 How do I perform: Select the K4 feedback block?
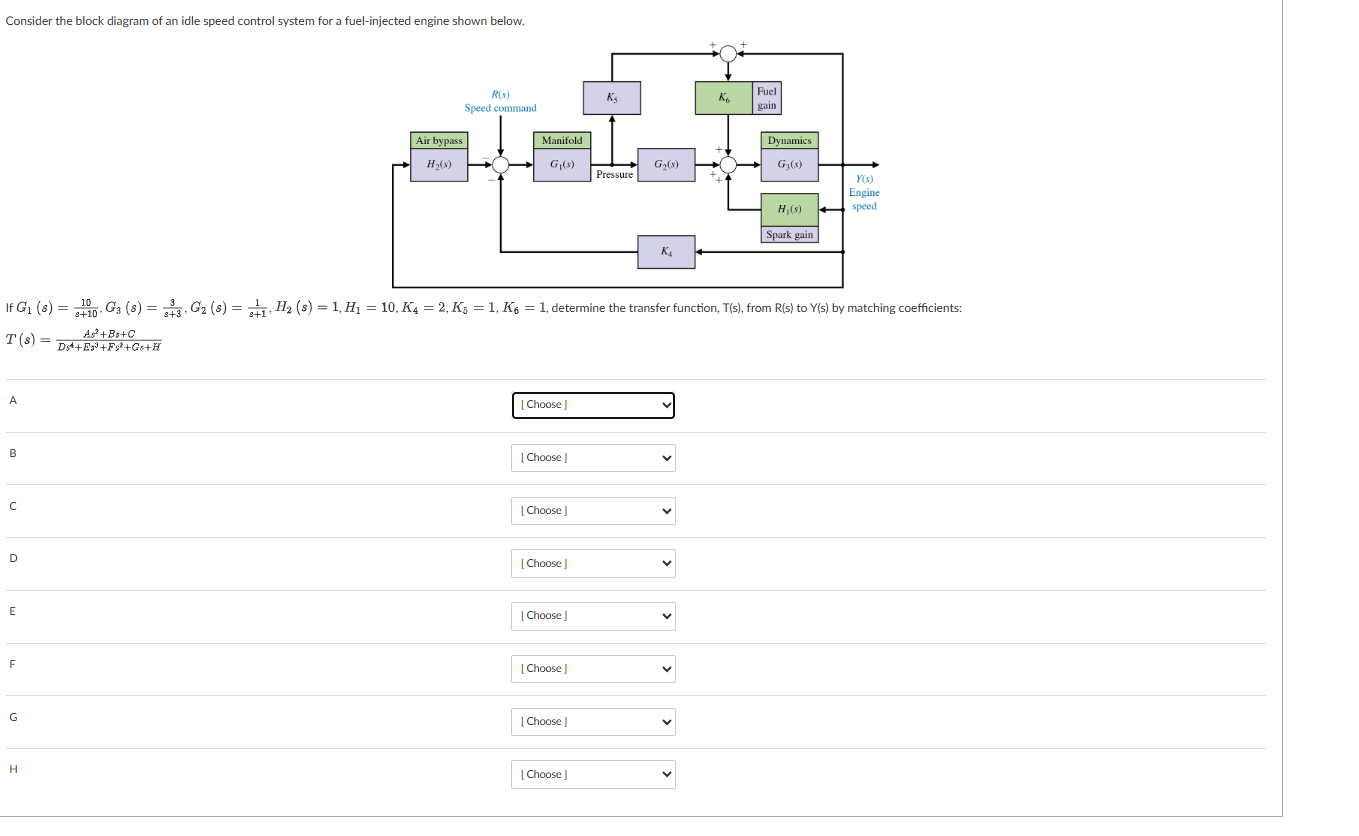coord(665,252)
